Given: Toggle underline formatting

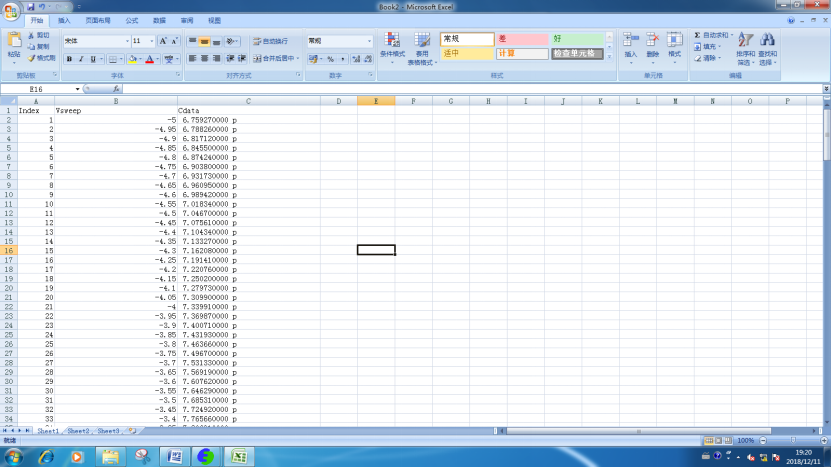Looking at the screenshot, I should 93,59.
